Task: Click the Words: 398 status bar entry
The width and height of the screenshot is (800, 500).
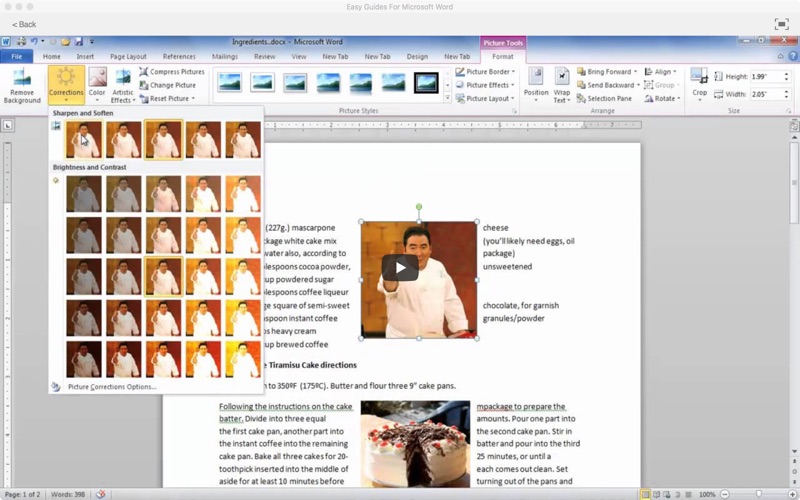Action: tap(67, 494)
